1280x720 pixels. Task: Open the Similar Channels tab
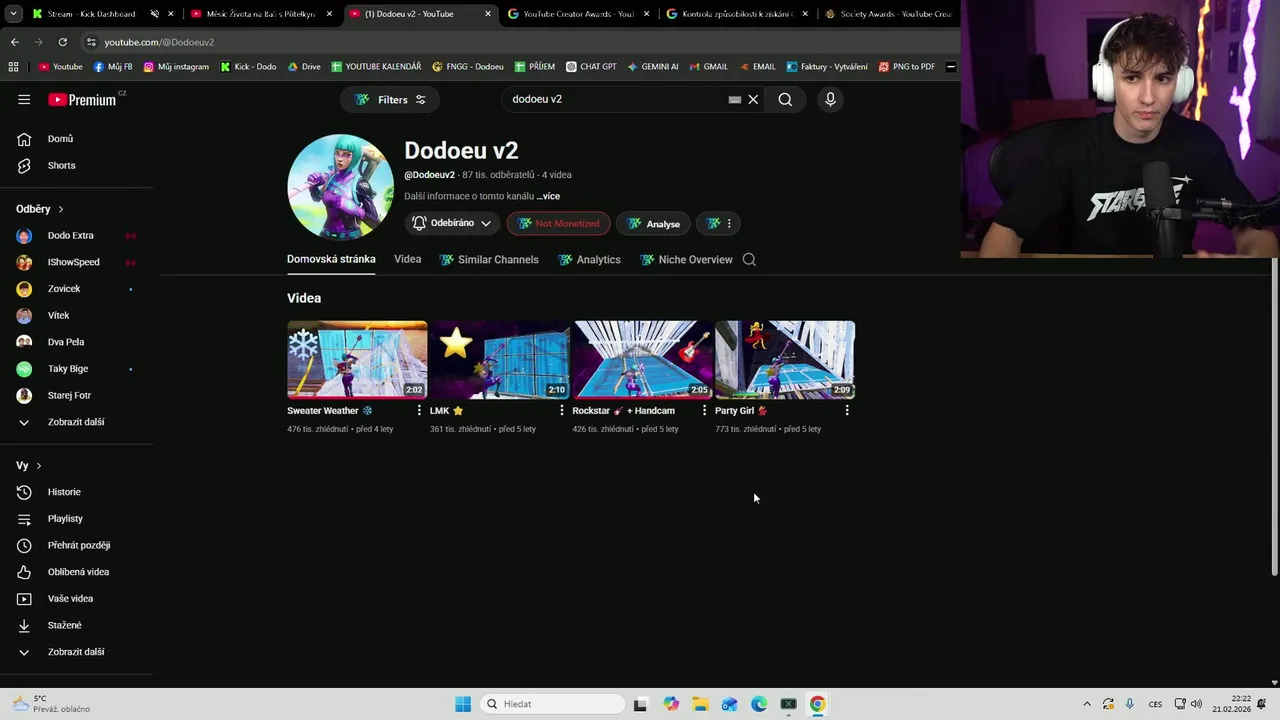[488, 259]
